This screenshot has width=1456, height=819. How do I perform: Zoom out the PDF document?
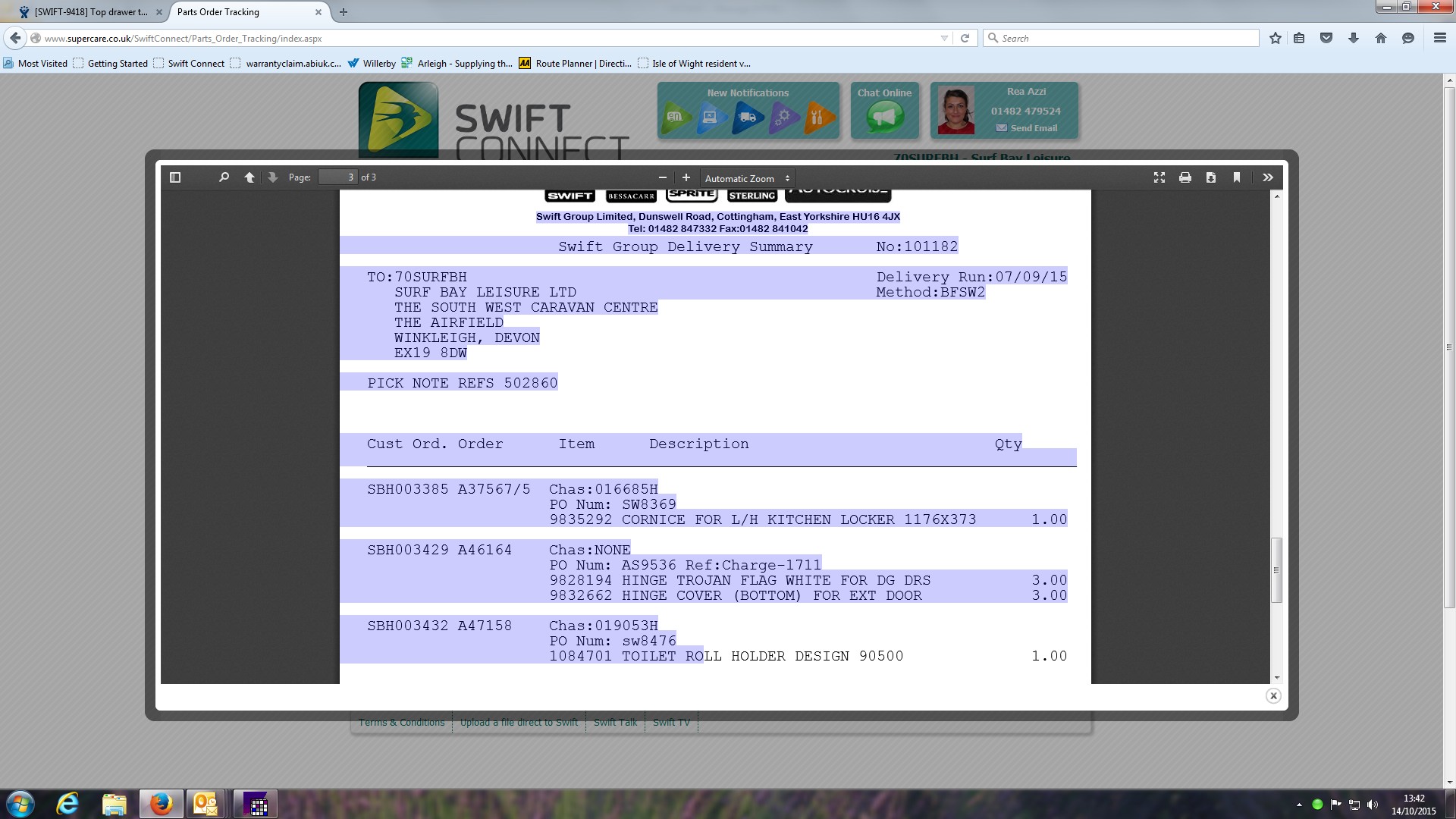click(x=662, y=177)
